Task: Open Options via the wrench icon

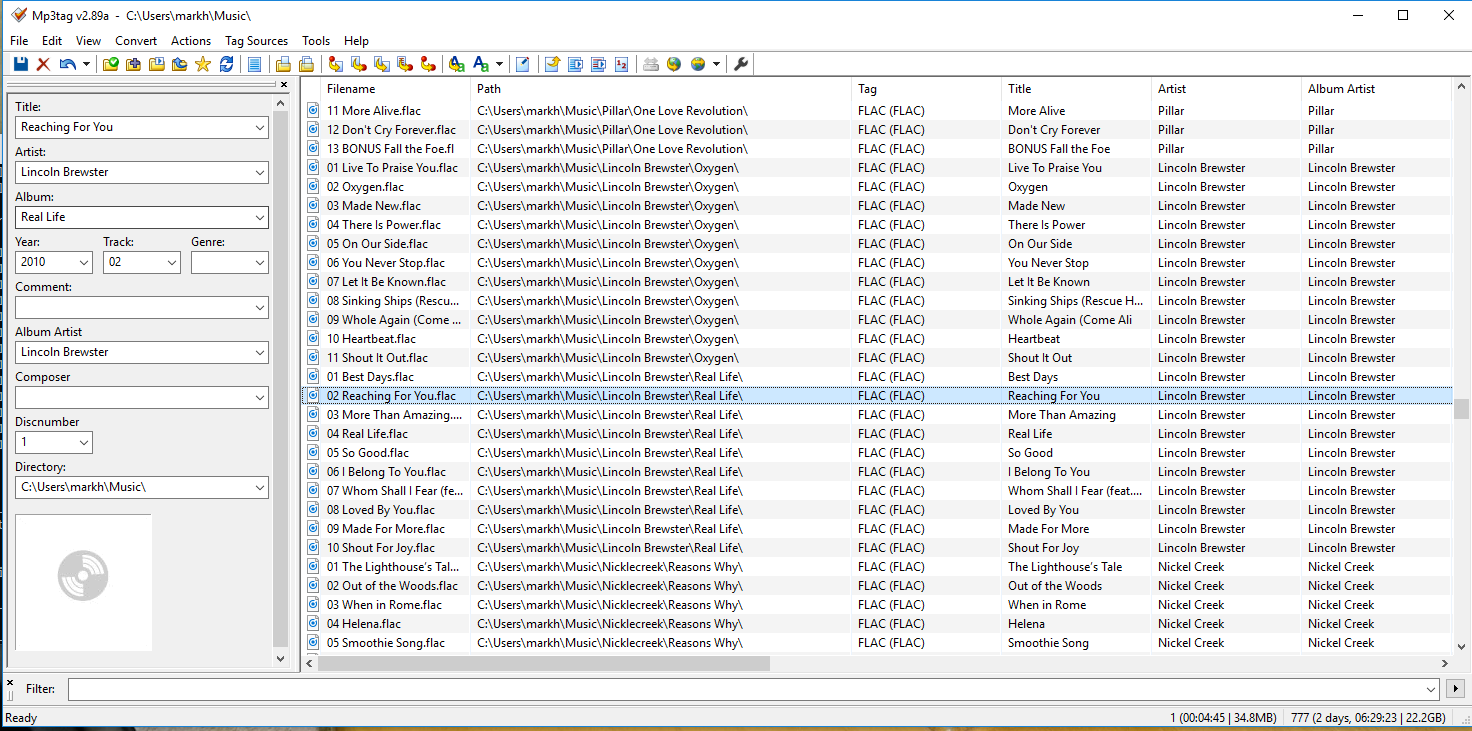Action: [x=740, y=64]
